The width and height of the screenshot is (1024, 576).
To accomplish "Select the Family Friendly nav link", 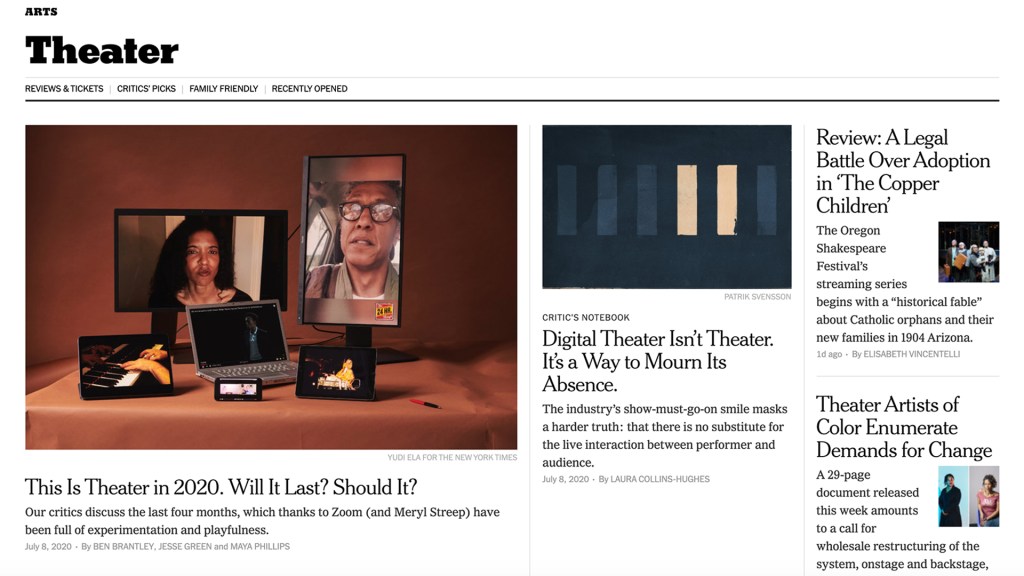I will pyautogui.click(x=223, y=89).
